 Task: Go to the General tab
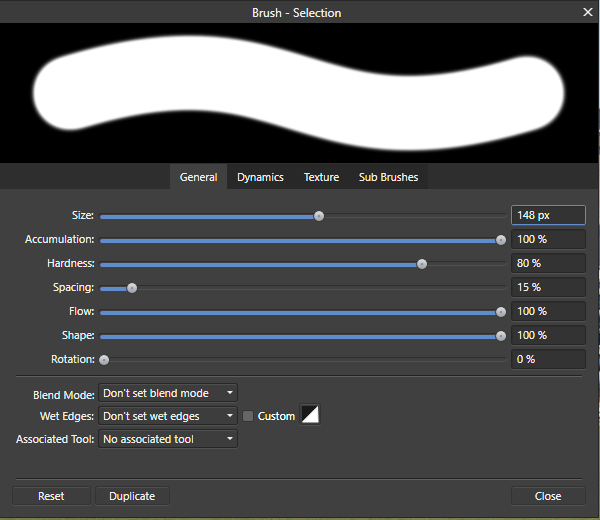(x=198, y=177)
